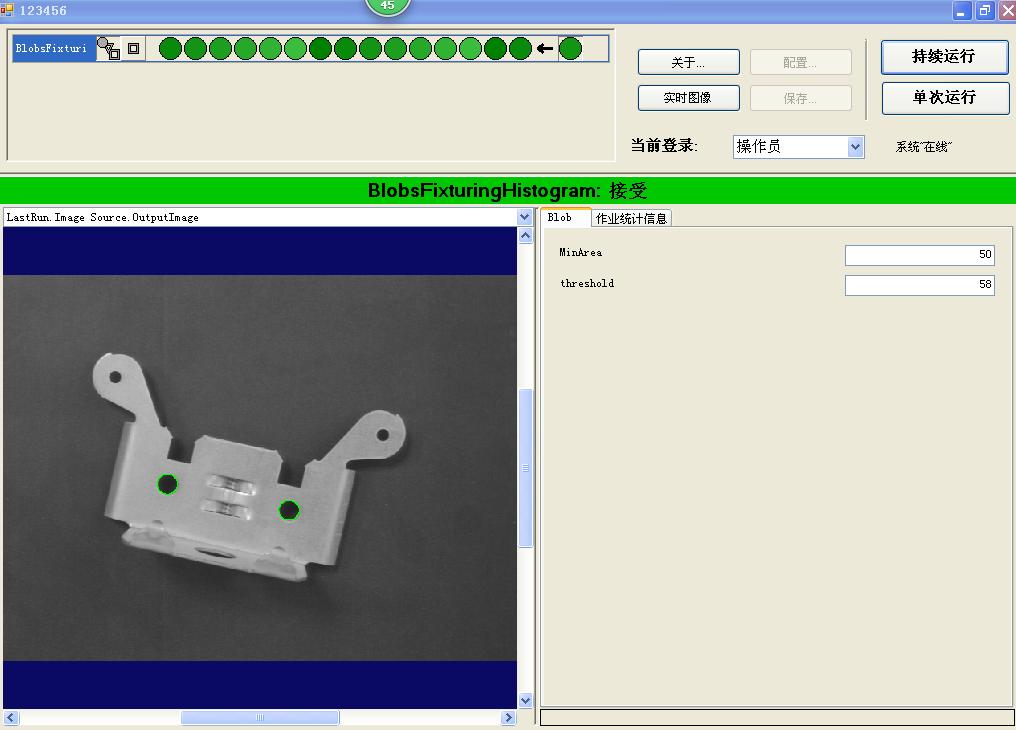The image size is (1016, 730).
Task: Switch to the 作业统计信息 tab
Action: click(632, 217)
